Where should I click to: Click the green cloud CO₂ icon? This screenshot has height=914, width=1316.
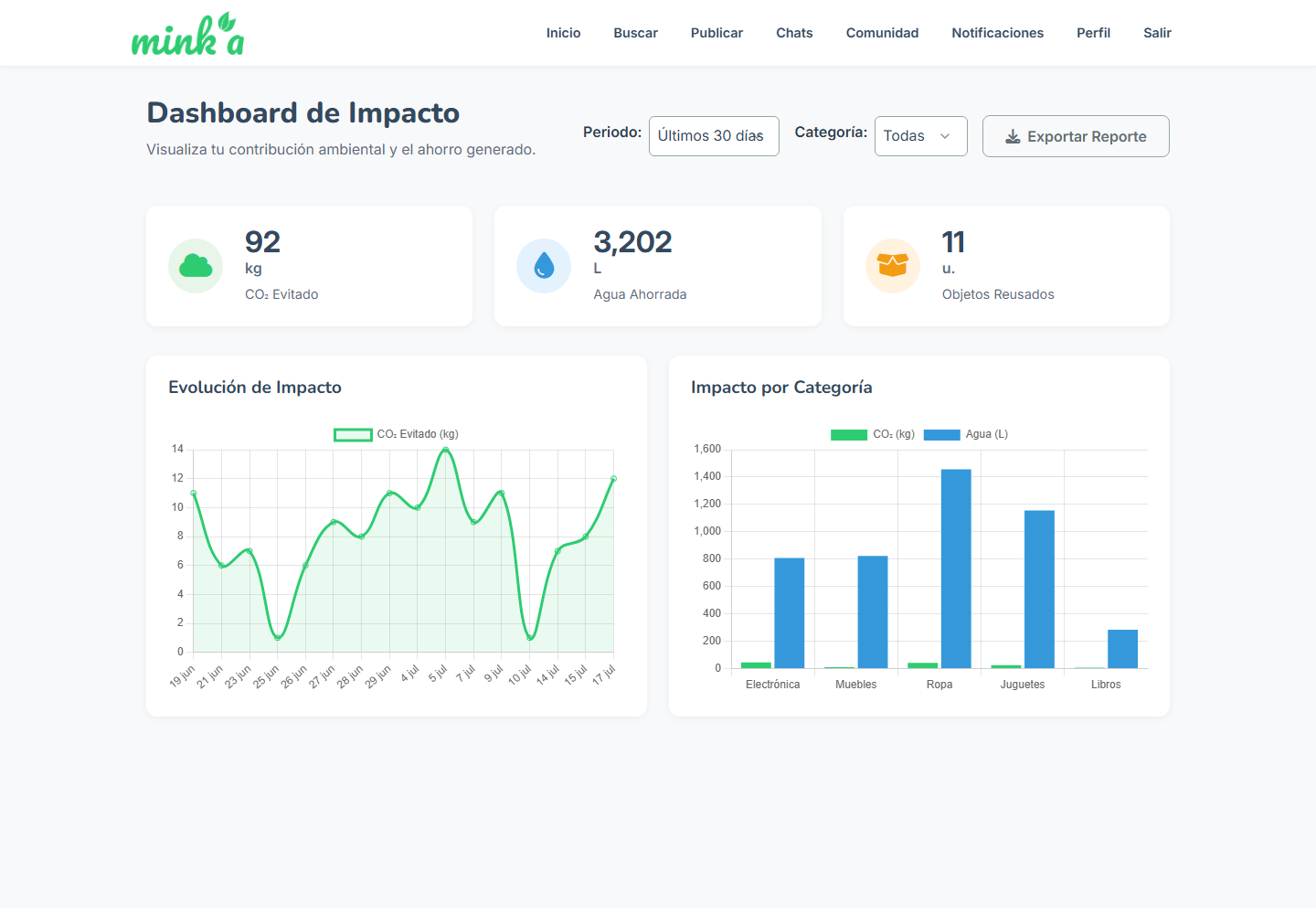pyautogui.click(x=196, y=266)
